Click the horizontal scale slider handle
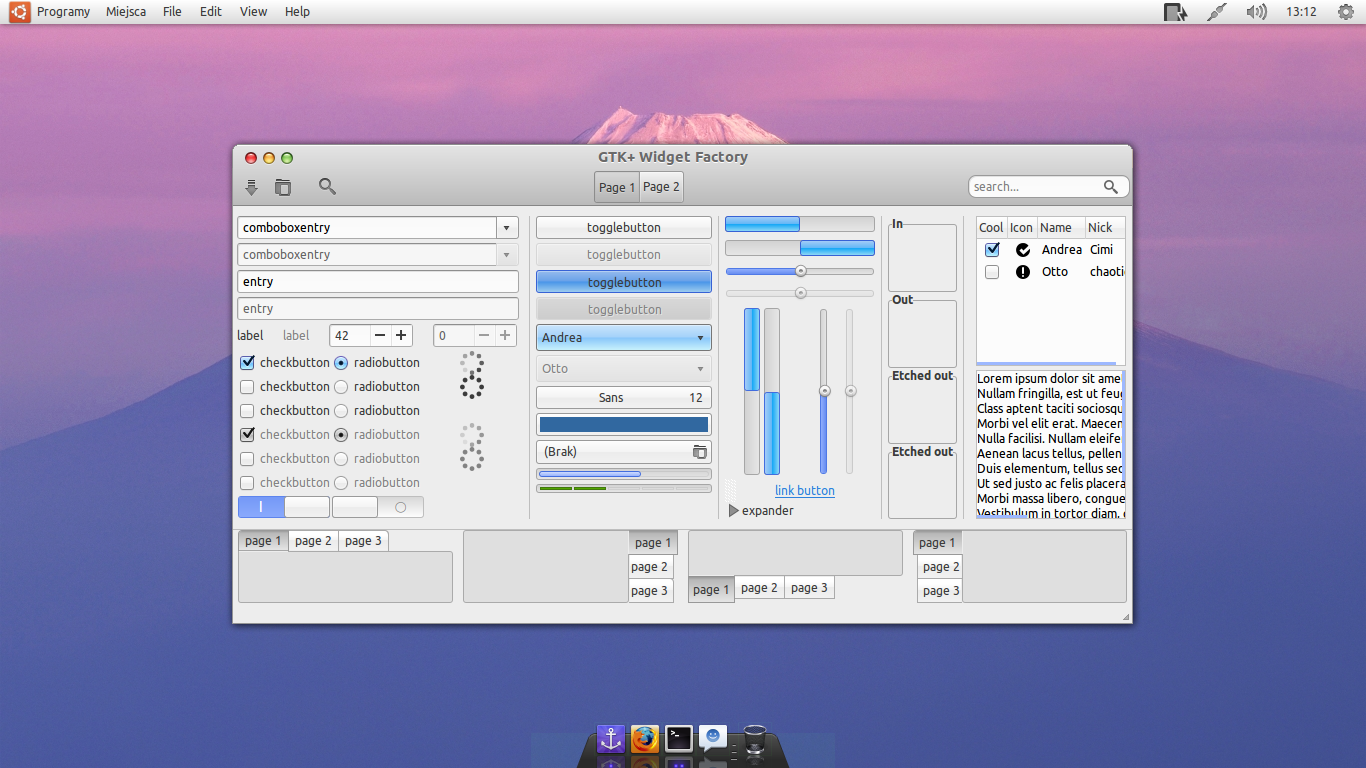Viewport: 1366px width, 768px height. pos(799,270)
